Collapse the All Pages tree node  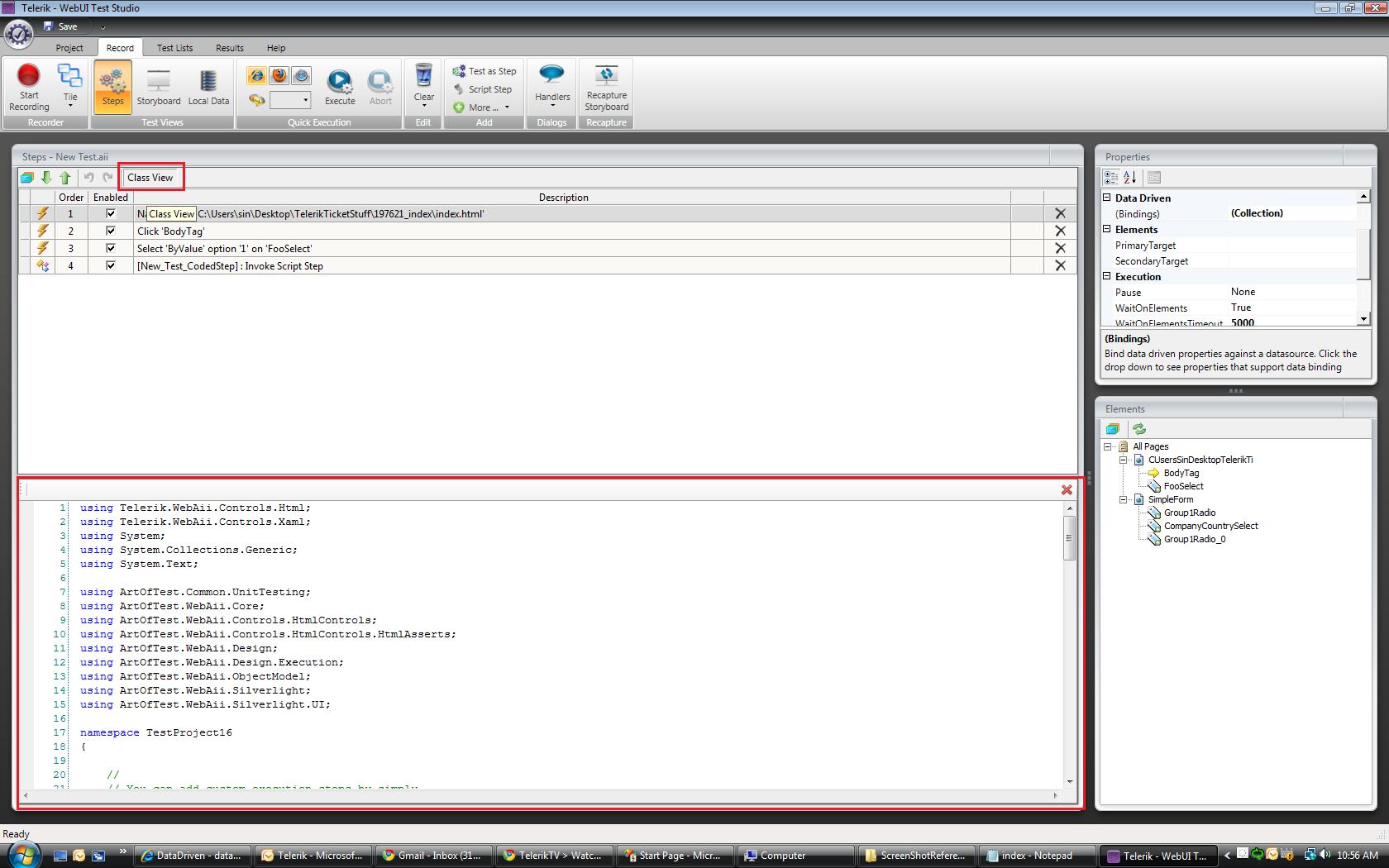1108,446
